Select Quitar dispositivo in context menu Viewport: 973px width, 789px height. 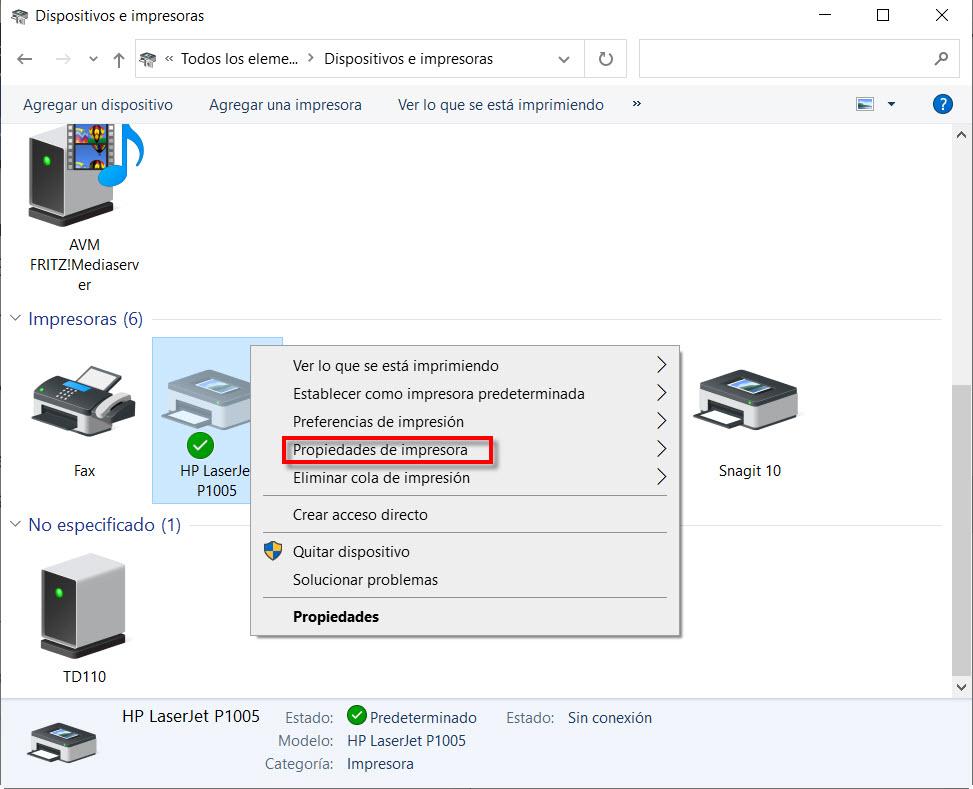tap(351, 552)
